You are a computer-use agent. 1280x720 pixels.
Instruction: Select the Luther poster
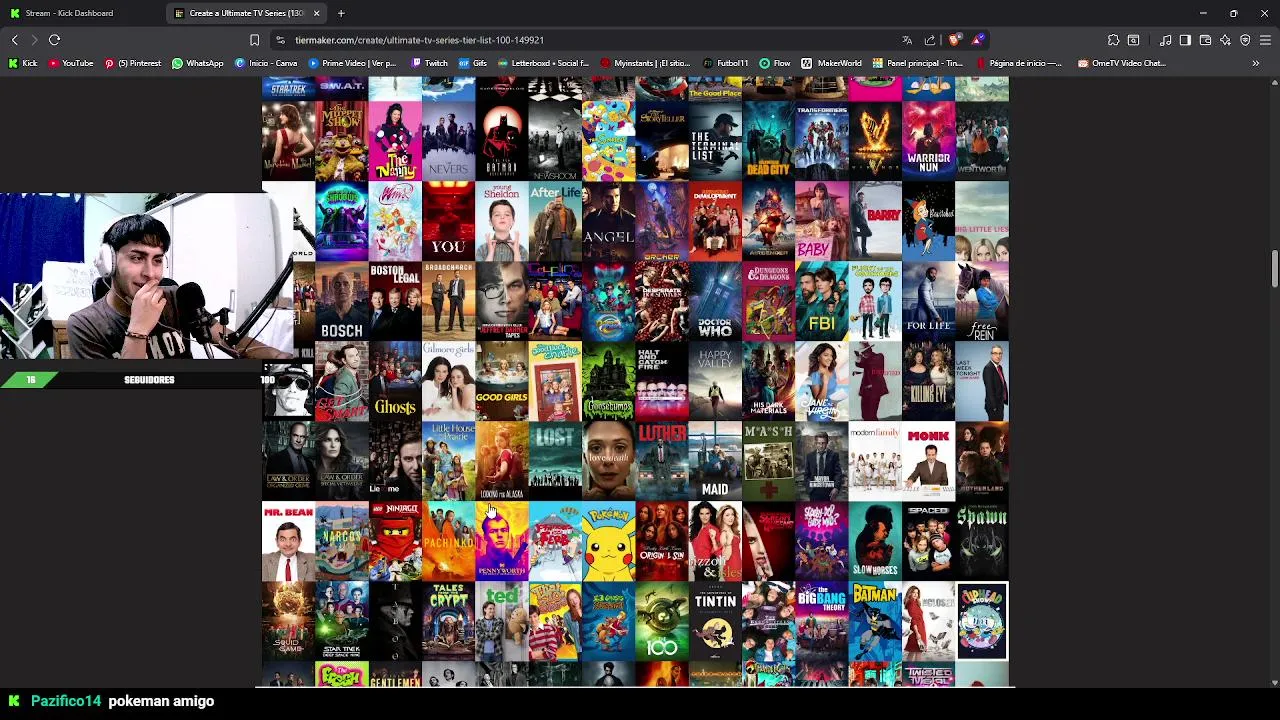point(661,461)
